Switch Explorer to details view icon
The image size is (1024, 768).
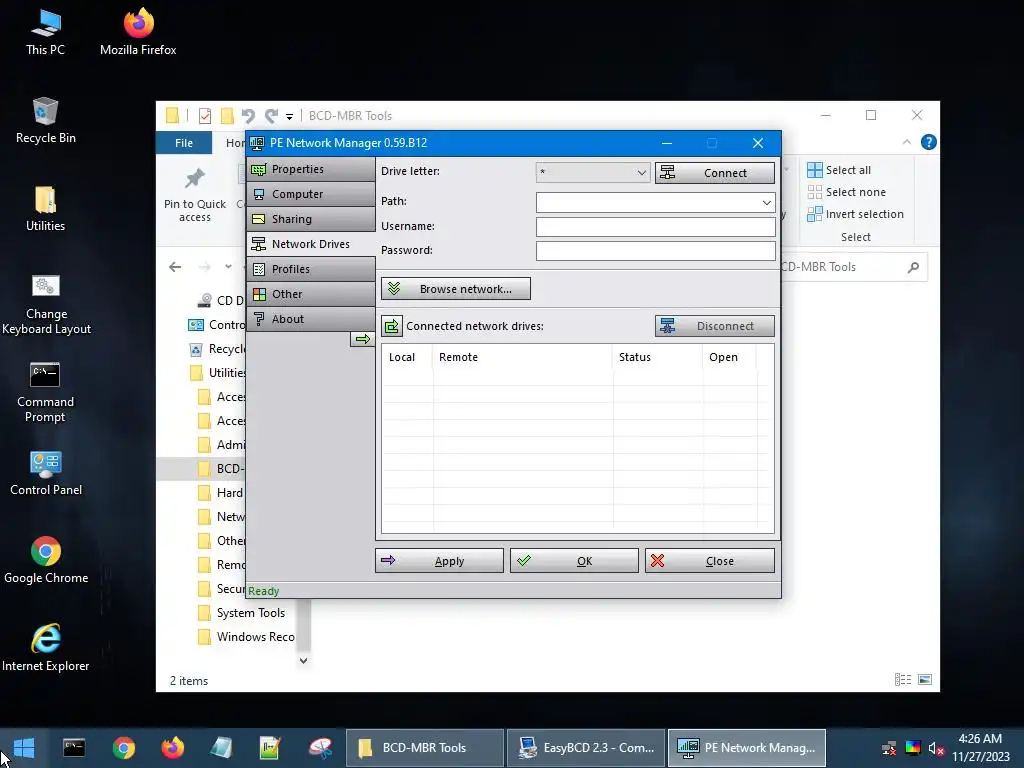(x=903, y=680)
